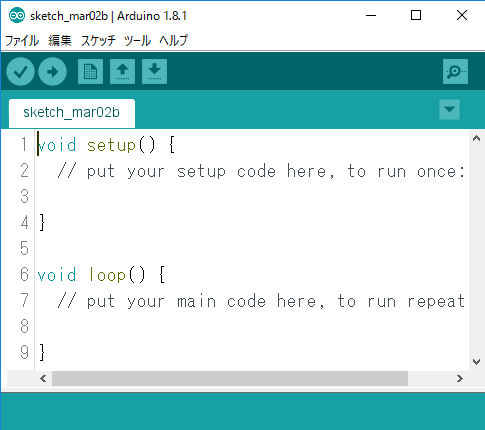Click the scroll down arrow
The width and height of the screenshot is (485, 430).
(476, 362)
